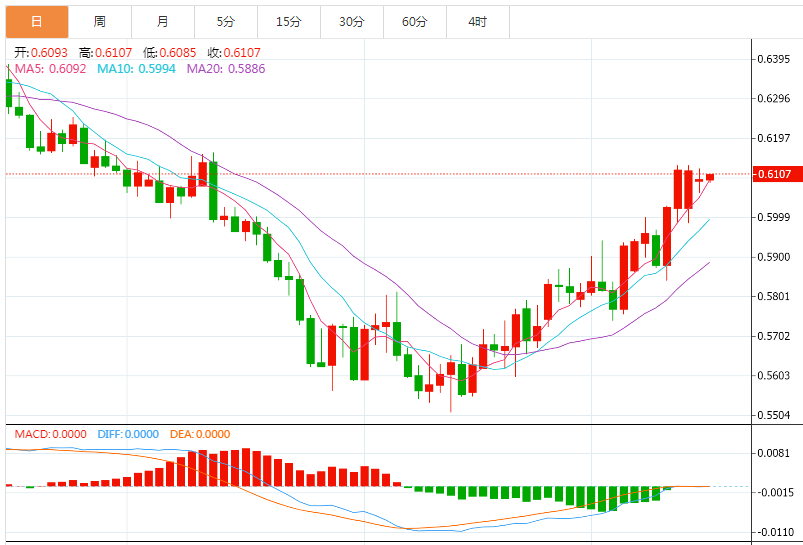This screenshot has width=803, height=545.
Task: Click the 0.0081 MACD axis label
Action: pyautogui.click(x=774, y=453)
